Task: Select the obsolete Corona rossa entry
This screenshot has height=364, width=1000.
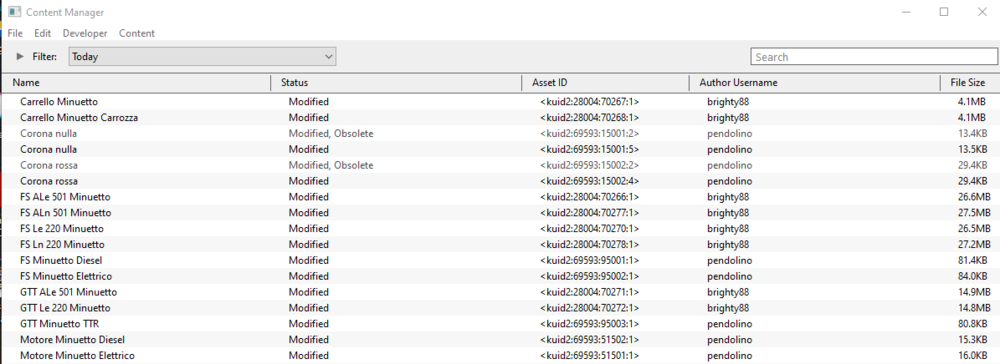Action: (500, 165)
